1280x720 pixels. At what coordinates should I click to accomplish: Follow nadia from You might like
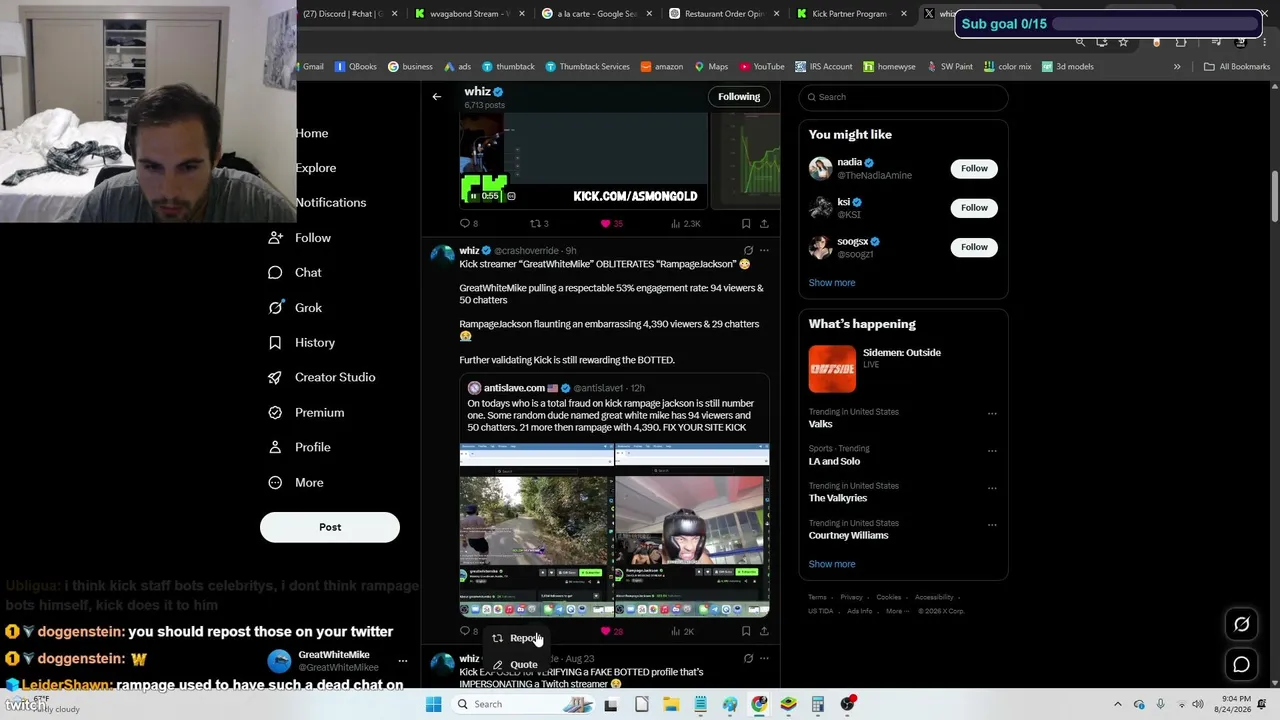click(x=974, y=169)
